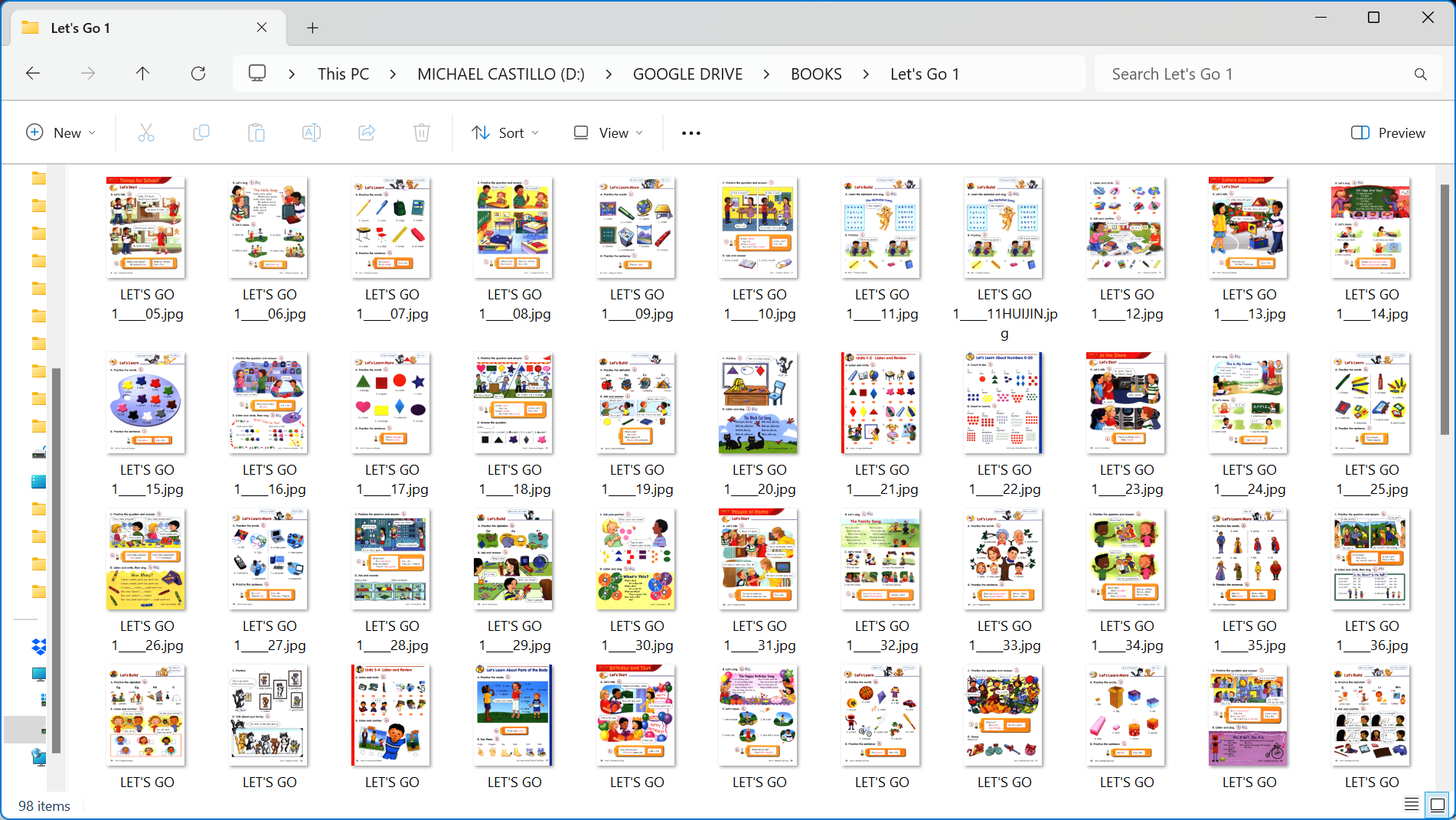Viewport: 1456px width, 820px height.
Task: Switch to details list view icon
Action: 1412,804
